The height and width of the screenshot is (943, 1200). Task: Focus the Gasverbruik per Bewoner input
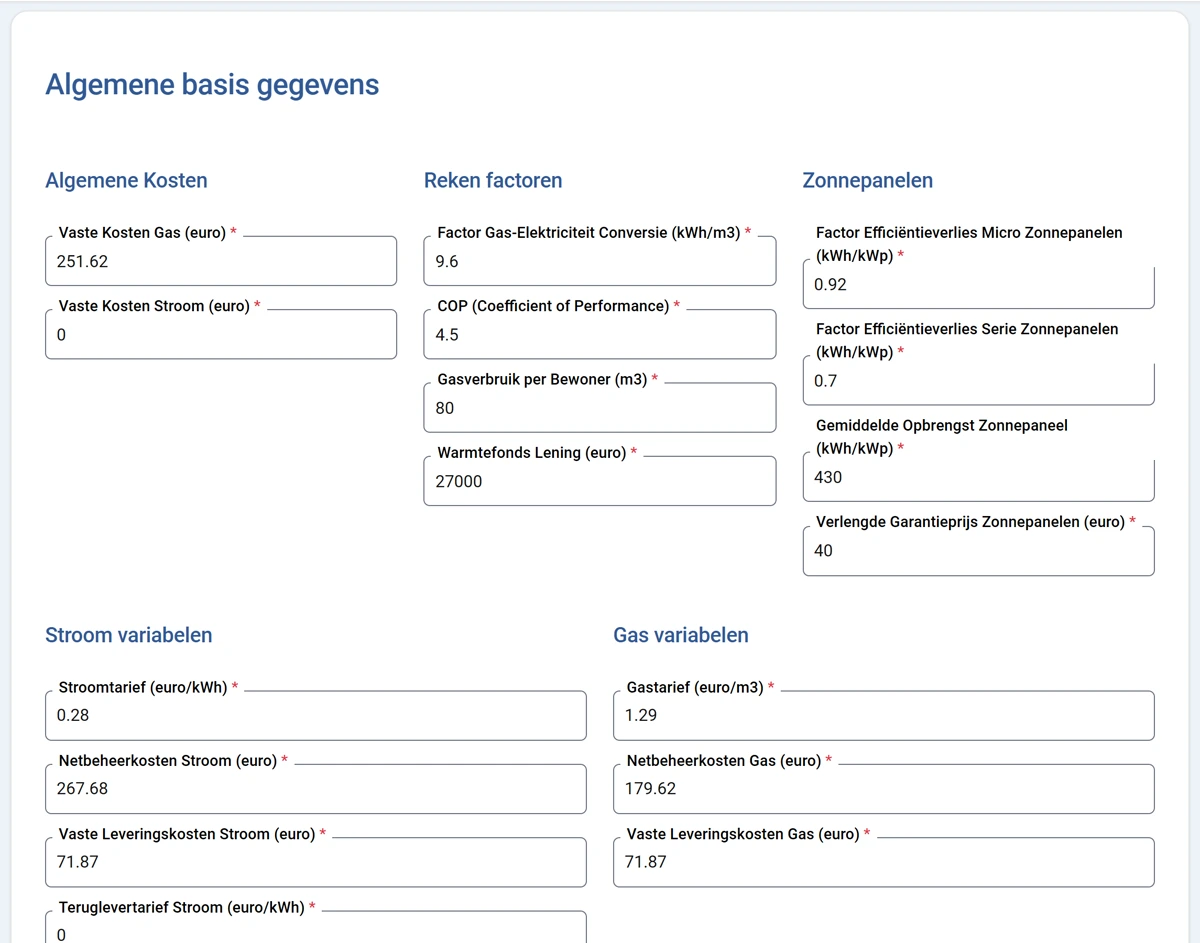pos(600,408)
